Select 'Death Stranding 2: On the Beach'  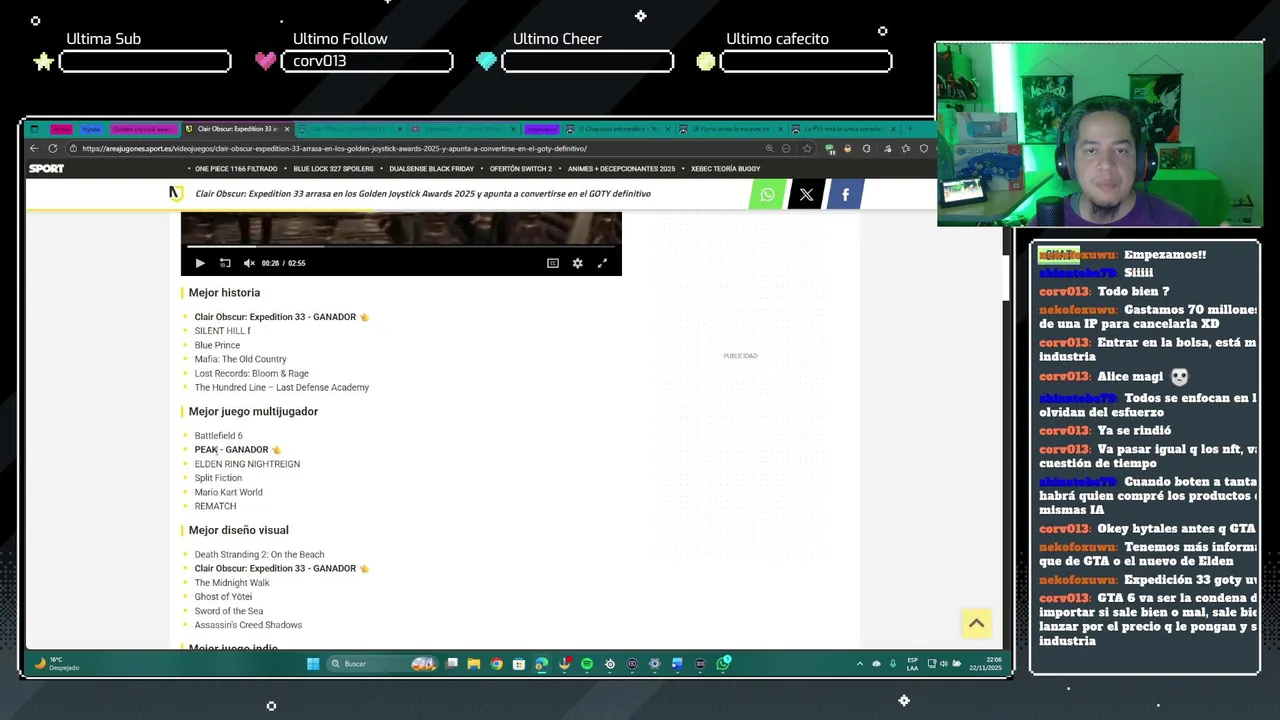click(x=259, y=555)
